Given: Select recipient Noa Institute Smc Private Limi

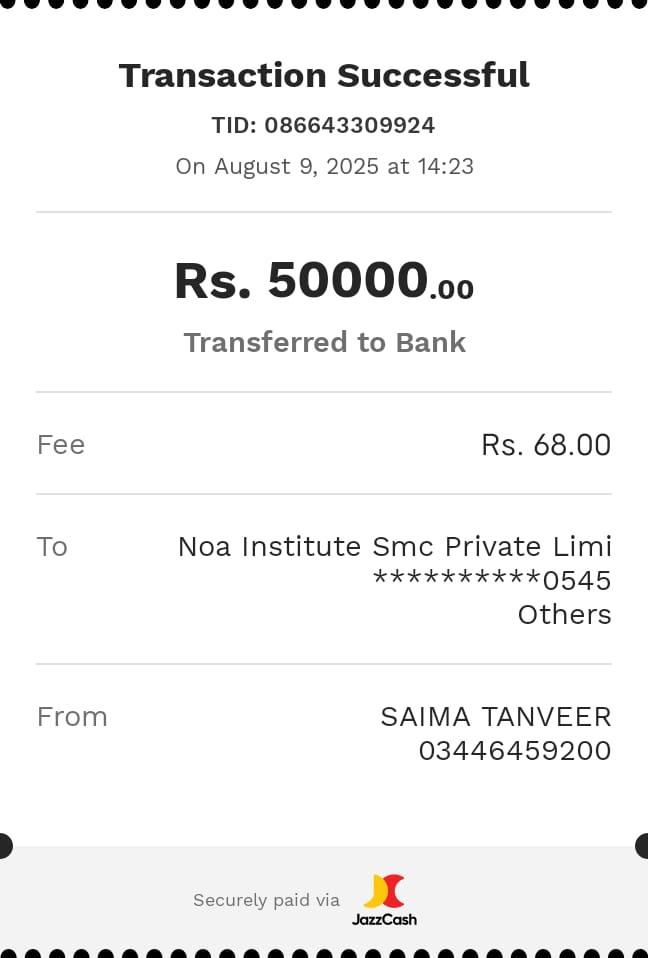Looking at the screenshot, I should [x=394, y=547].
